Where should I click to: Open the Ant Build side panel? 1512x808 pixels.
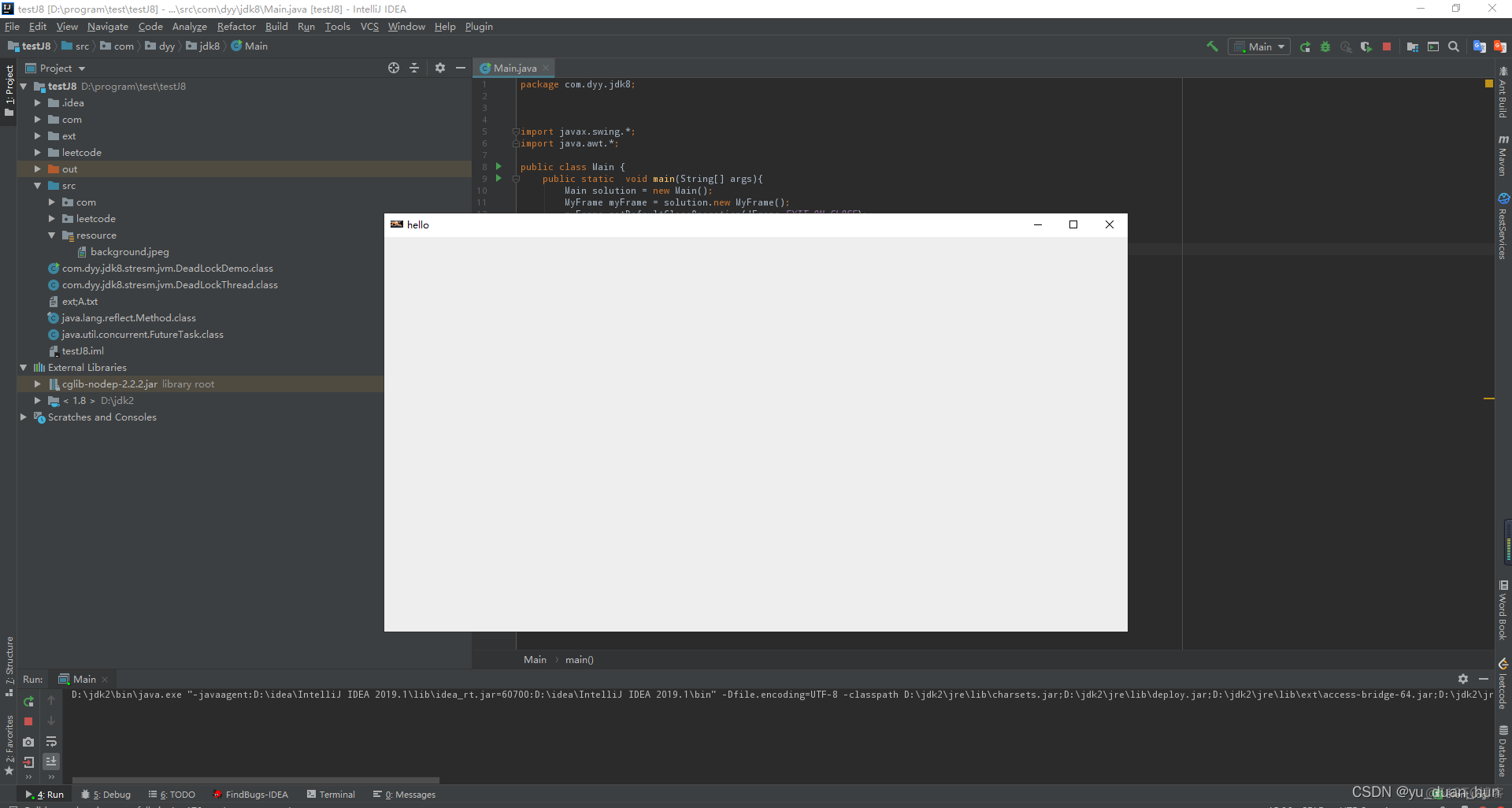1503,92
